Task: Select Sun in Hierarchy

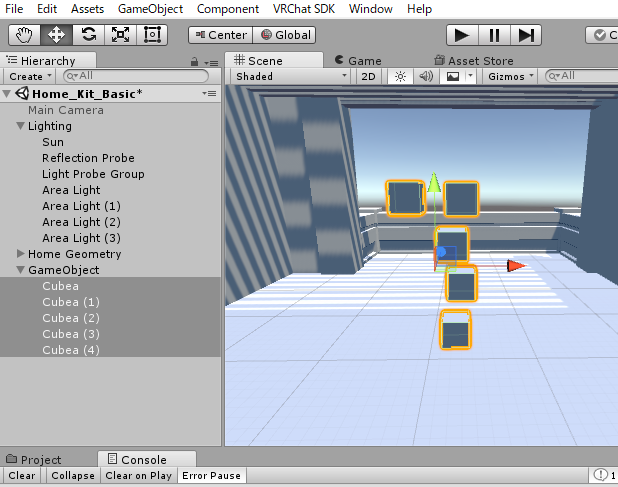Action: tap(110, 142)
